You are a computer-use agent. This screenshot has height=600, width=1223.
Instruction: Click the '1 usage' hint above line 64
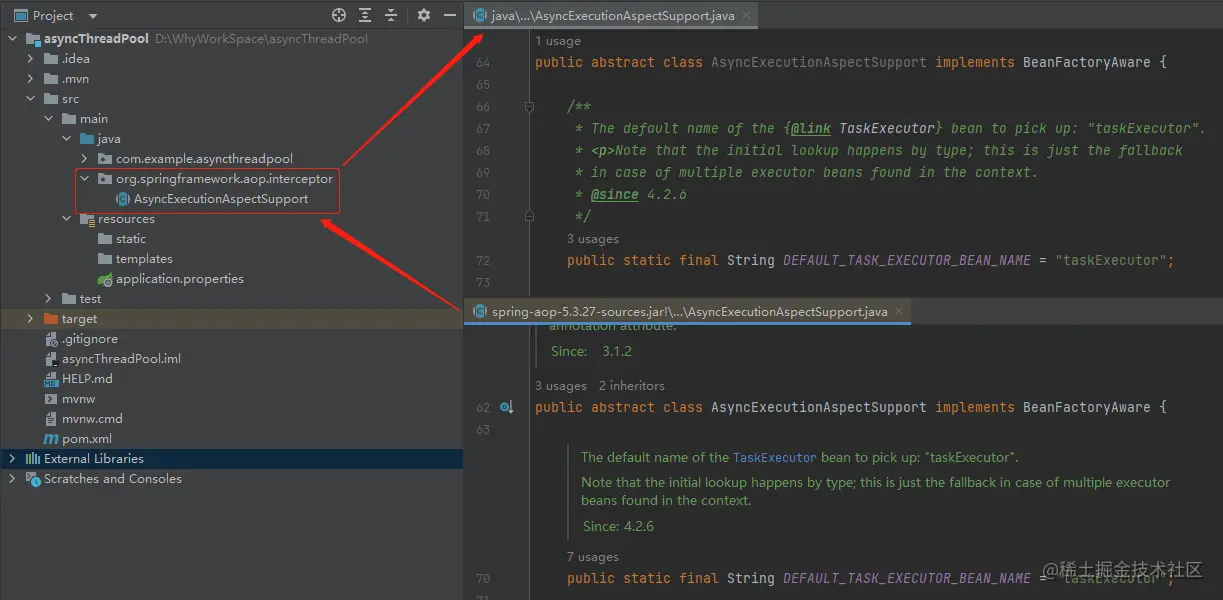click(x=558, y=41)
